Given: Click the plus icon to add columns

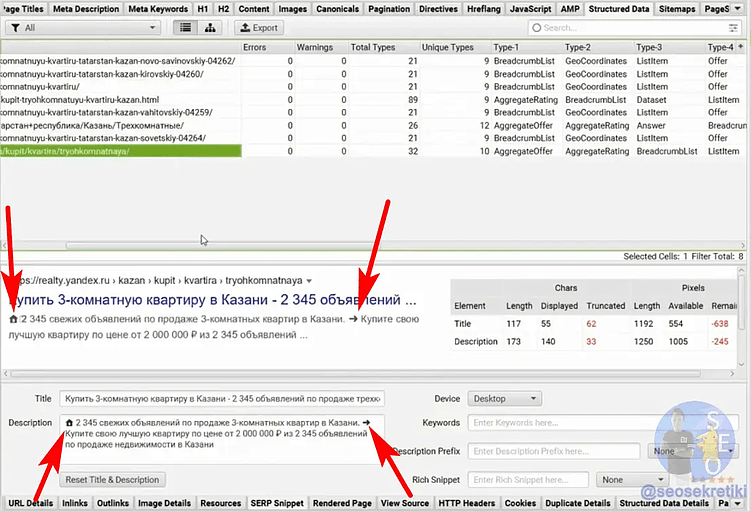Looking at the screenshot, I should 740,46.
